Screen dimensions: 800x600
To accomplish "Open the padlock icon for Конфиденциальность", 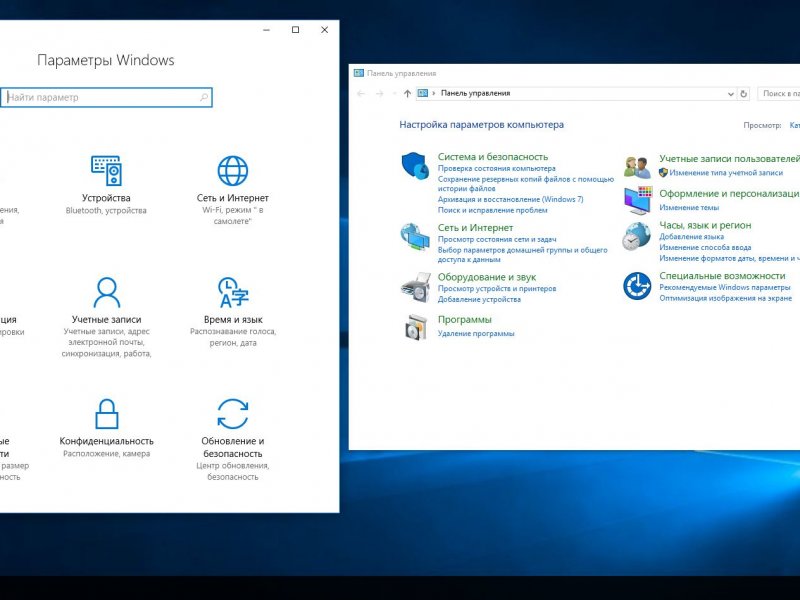I will pyautogui.click(x=107, y=414).
